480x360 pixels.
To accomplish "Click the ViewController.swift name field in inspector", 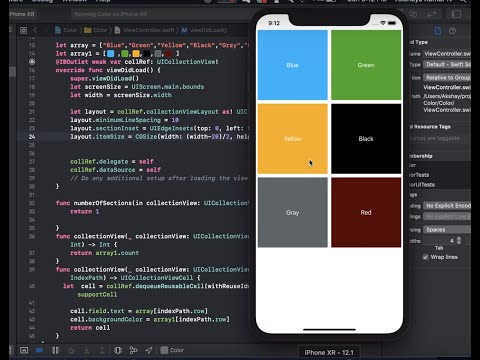I will tap(447, 54).
